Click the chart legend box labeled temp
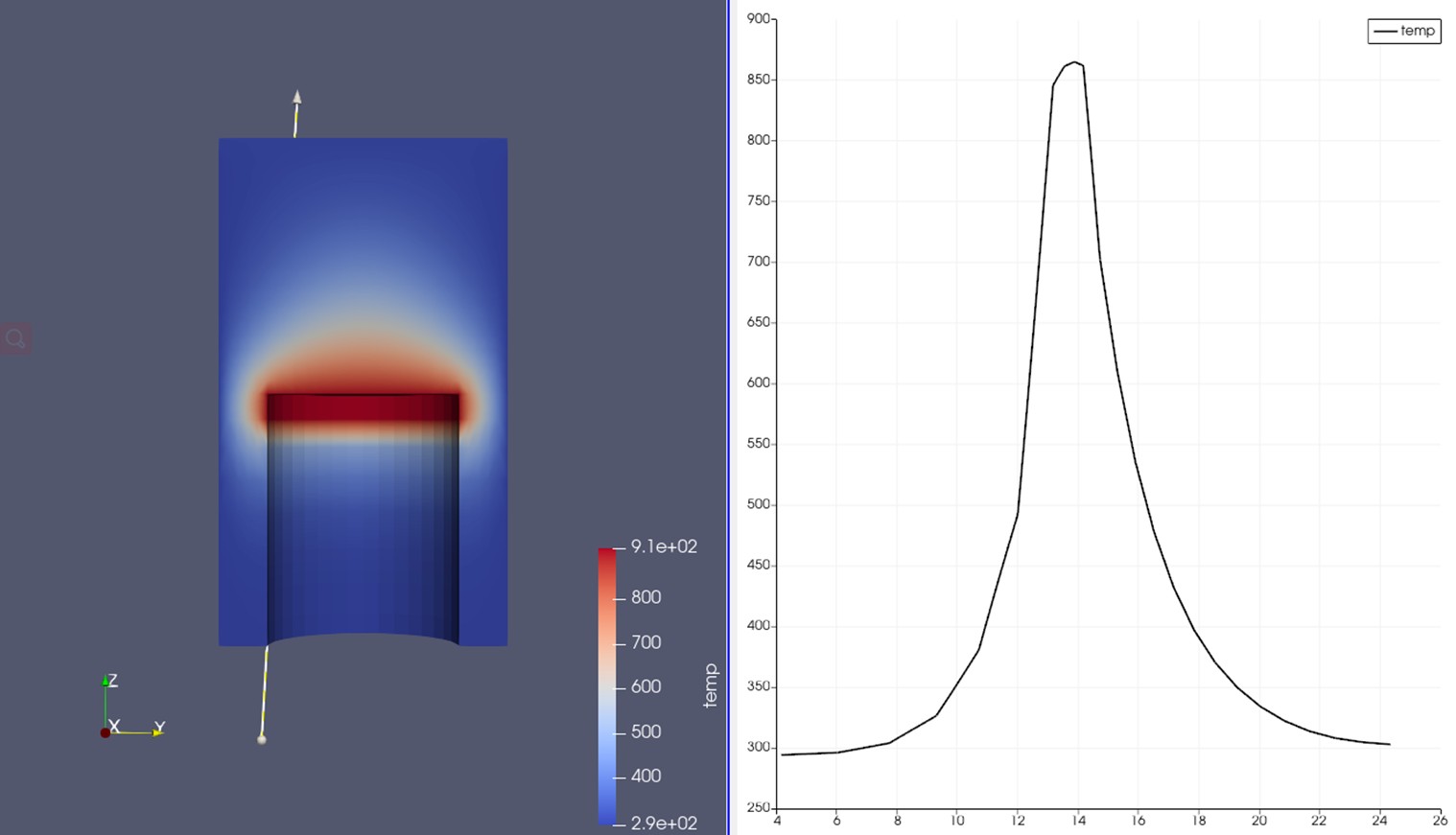 (1403, 31)
